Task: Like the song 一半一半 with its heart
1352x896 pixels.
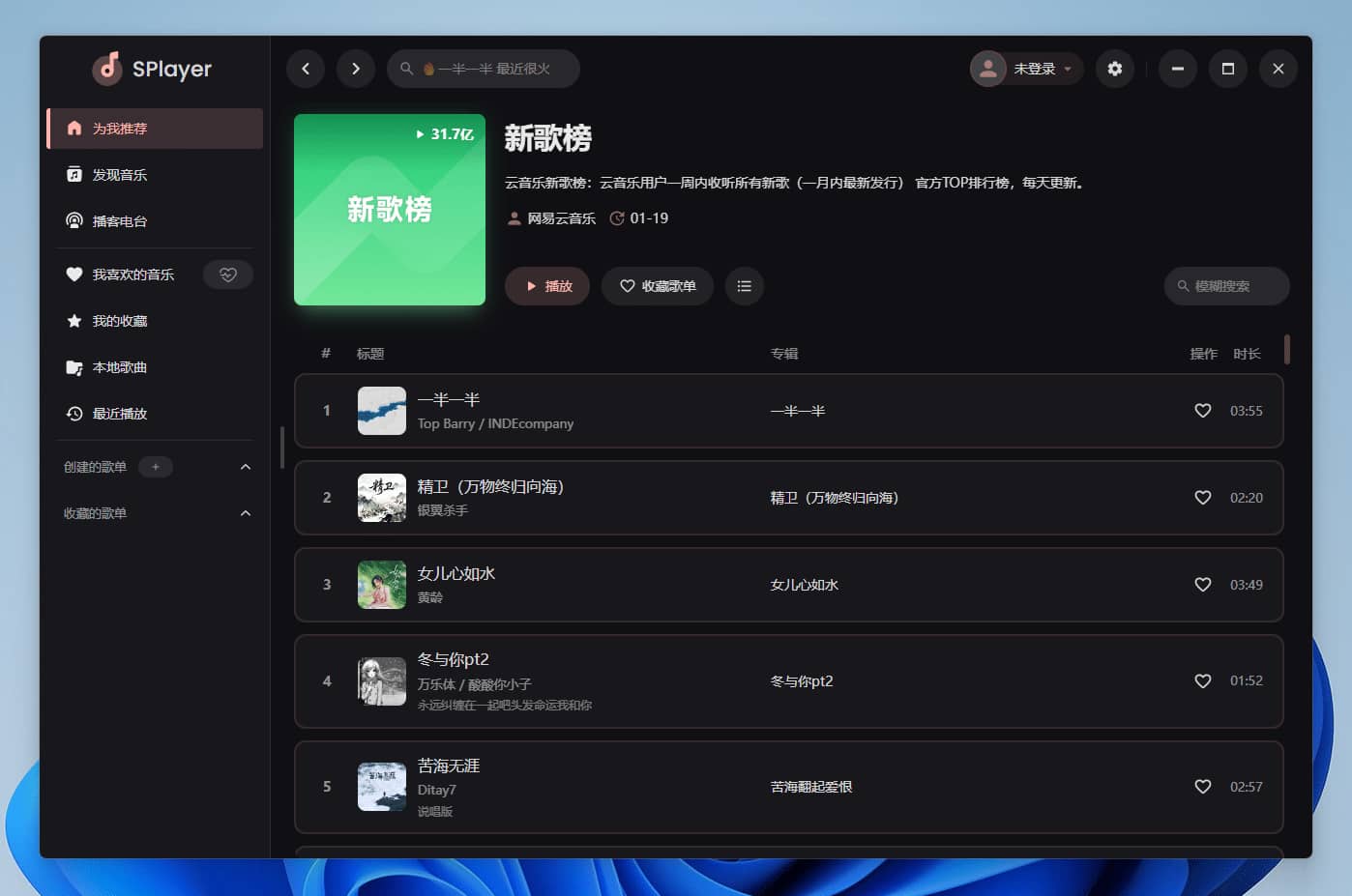Action: point(1202,411)
